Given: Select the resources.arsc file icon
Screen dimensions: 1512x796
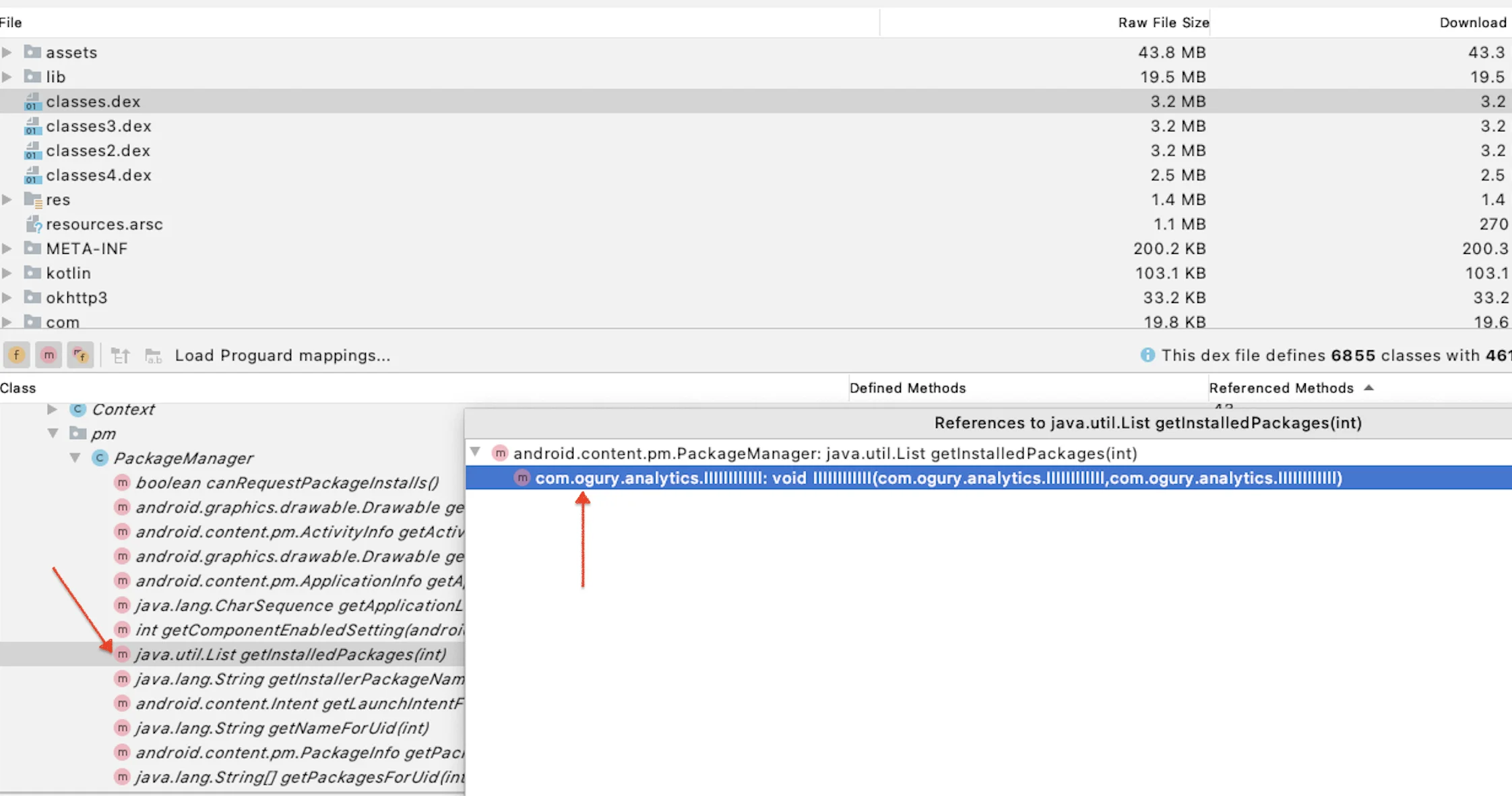Looking at the screenshot, I should coord(33,224).
